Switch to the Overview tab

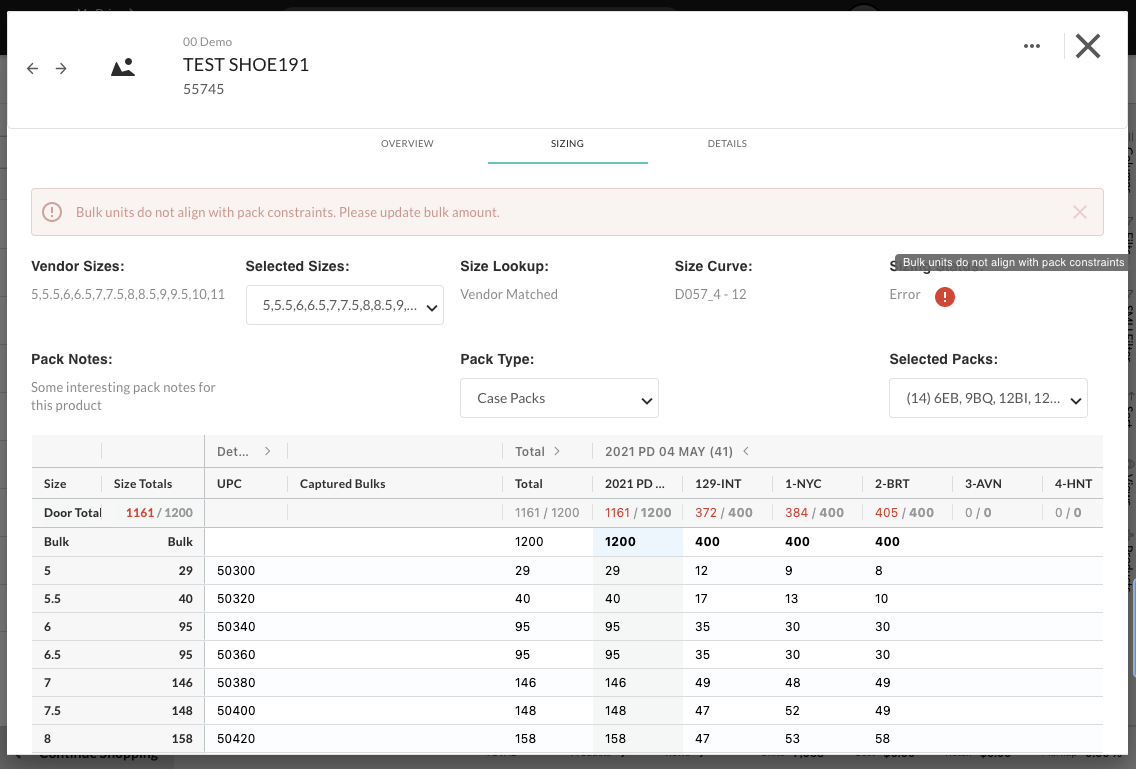(407, 144)
